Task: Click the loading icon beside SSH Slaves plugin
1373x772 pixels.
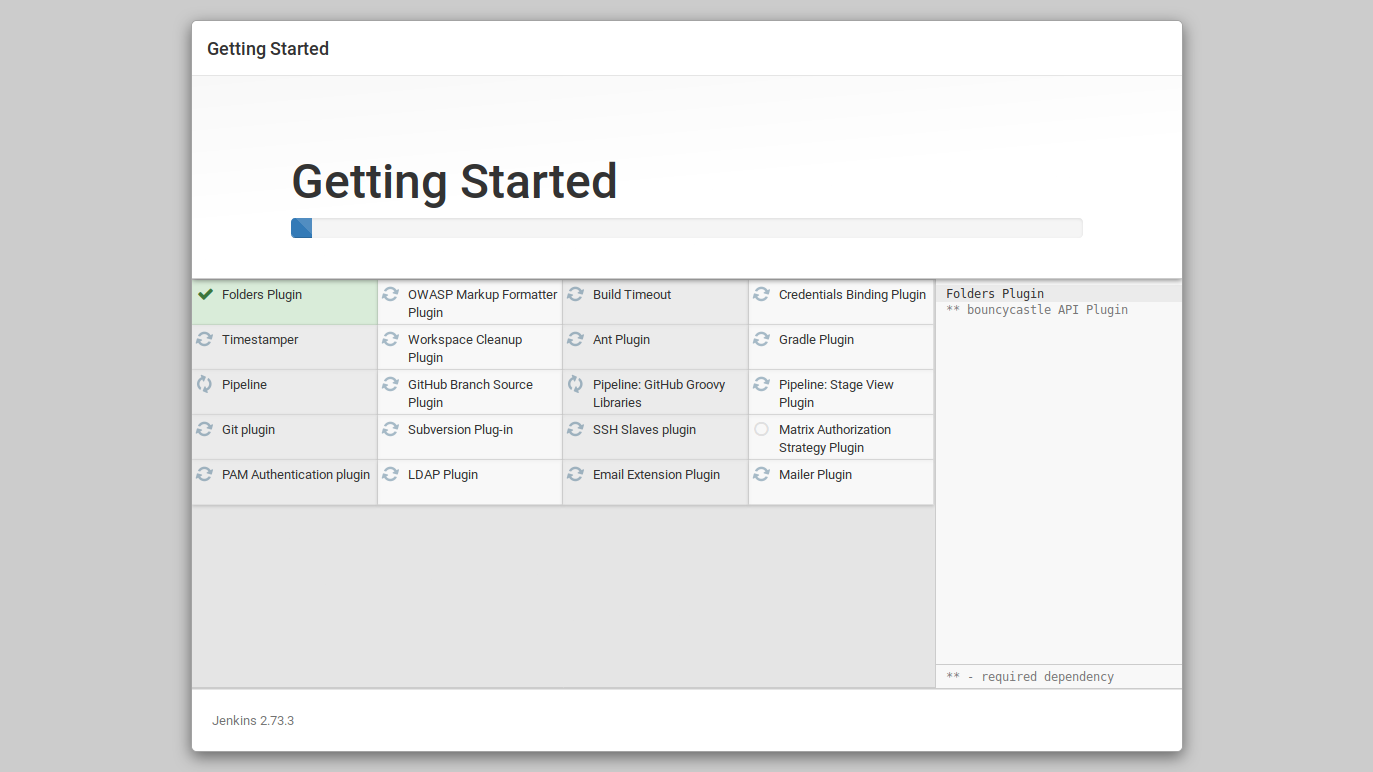Action: pos(575,429)
